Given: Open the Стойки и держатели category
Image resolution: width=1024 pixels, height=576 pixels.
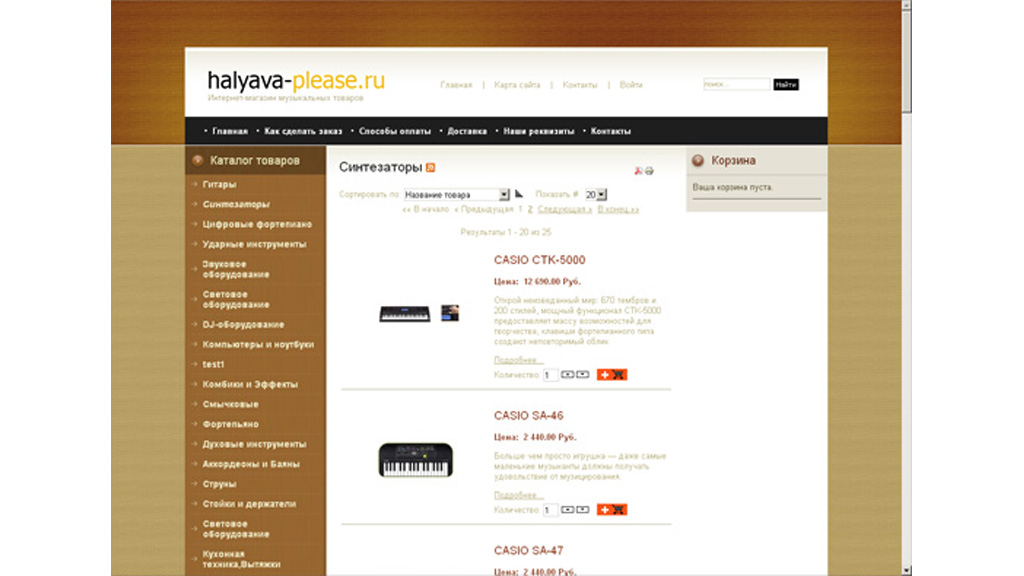Looking at the screenshot, I should (249, 504).
